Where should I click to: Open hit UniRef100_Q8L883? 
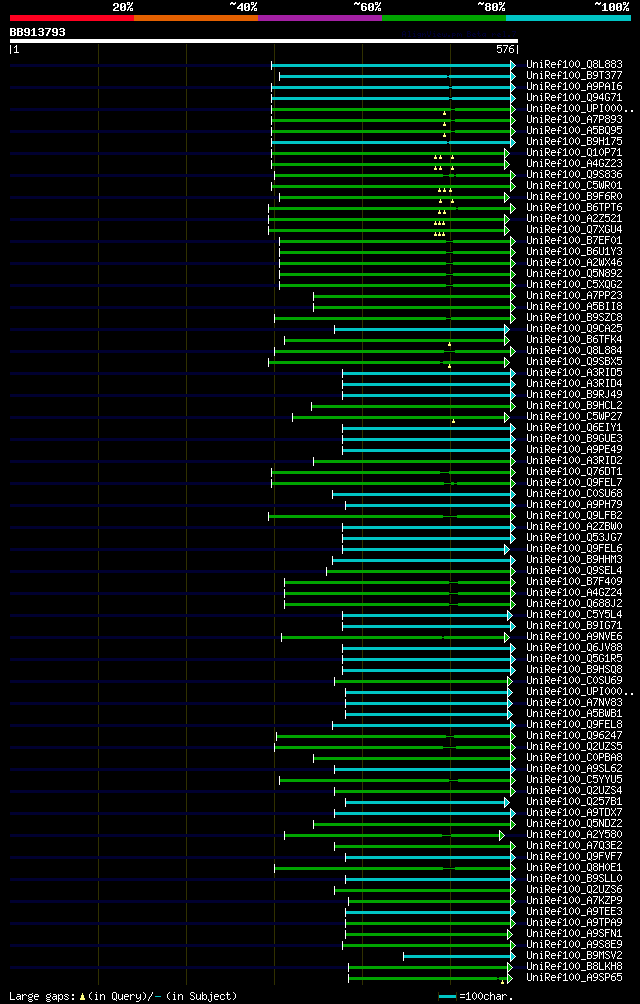point(574,65)
